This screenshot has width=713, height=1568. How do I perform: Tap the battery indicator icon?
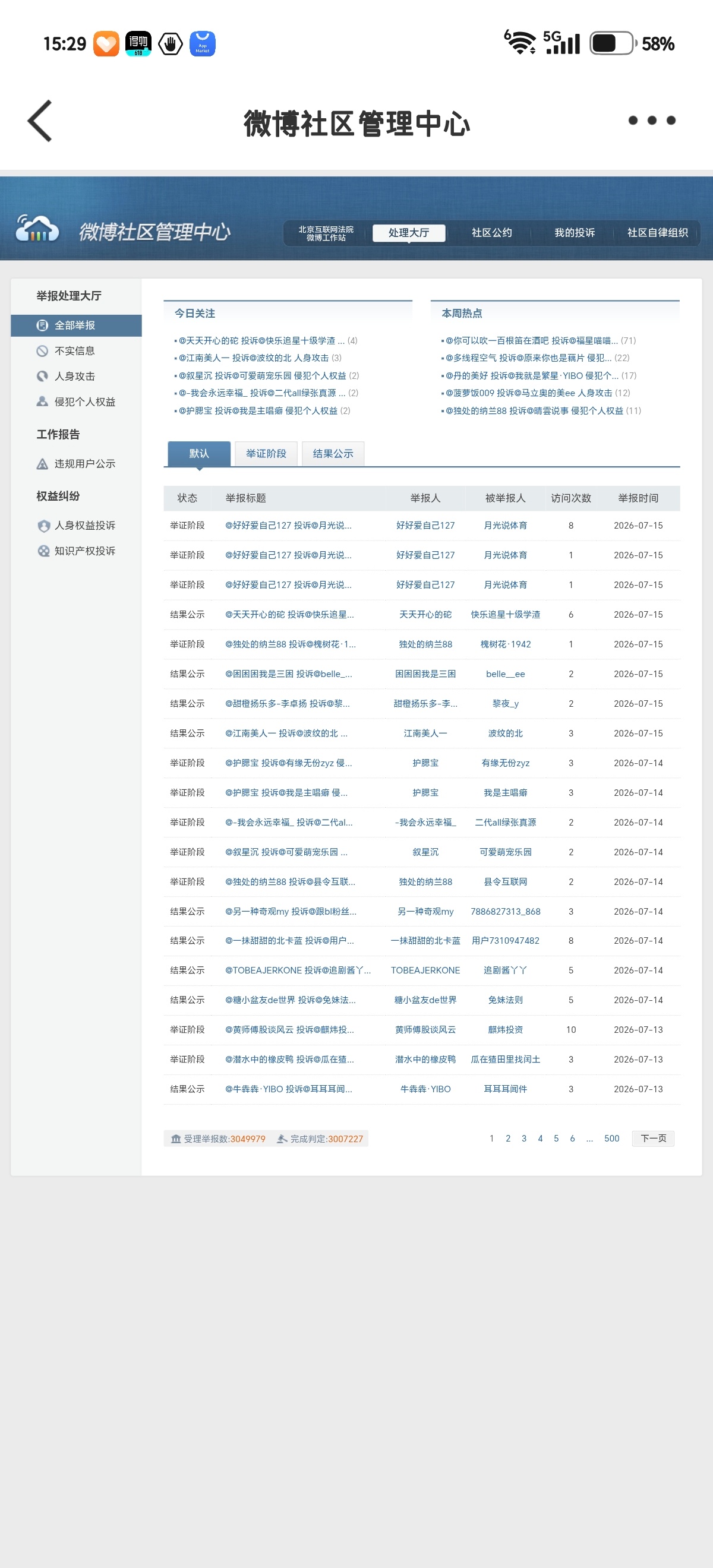[x=613, y=44]
